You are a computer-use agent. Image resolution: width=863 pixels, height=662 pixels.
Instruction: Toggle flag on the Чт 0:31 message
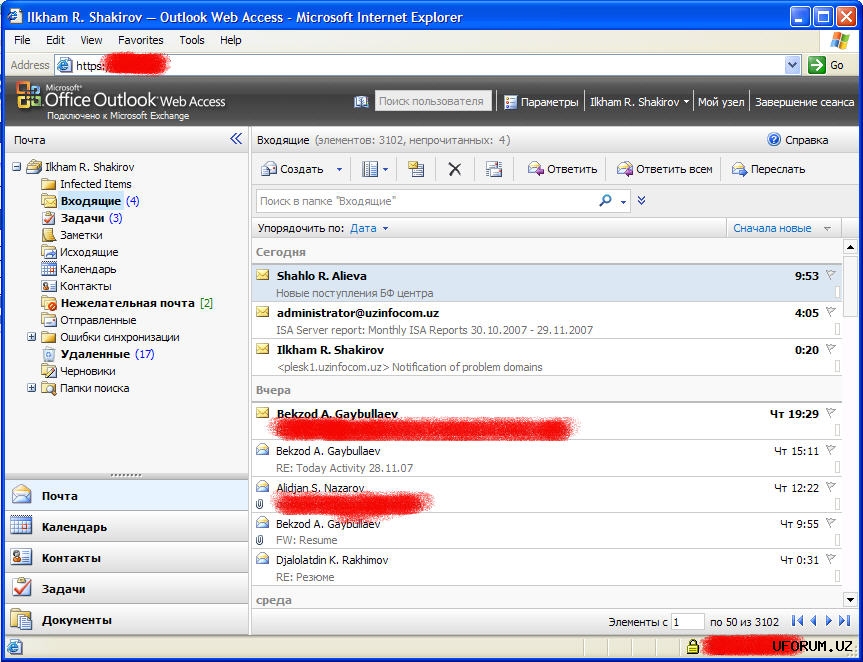click(x=831, y=559)
